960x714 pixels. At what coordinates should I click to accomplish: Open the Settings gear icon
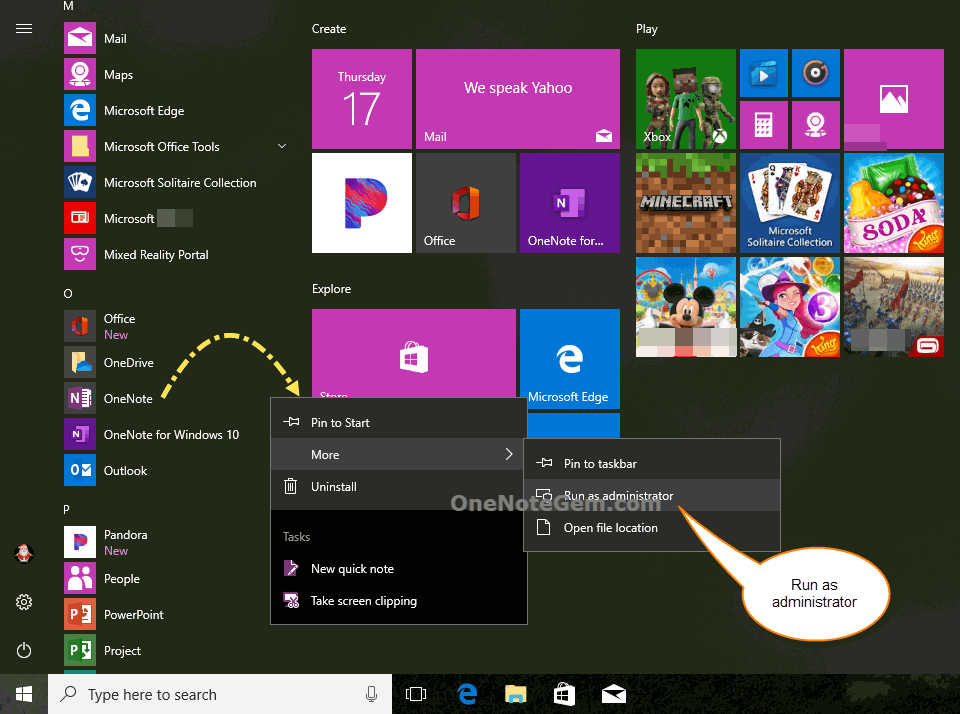pyautogui.click(x=24, y=602)
